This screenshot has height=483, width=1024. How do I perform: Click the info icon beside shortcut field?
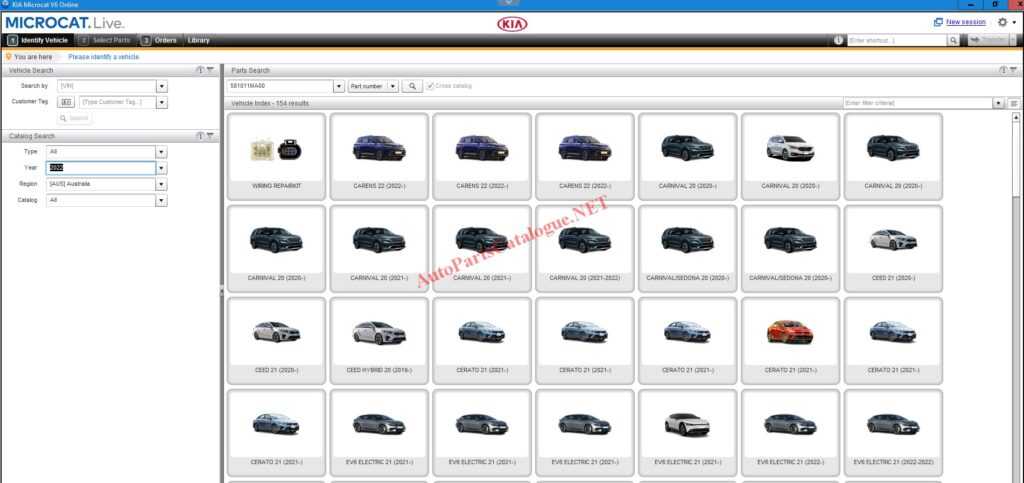coord(838,40)
